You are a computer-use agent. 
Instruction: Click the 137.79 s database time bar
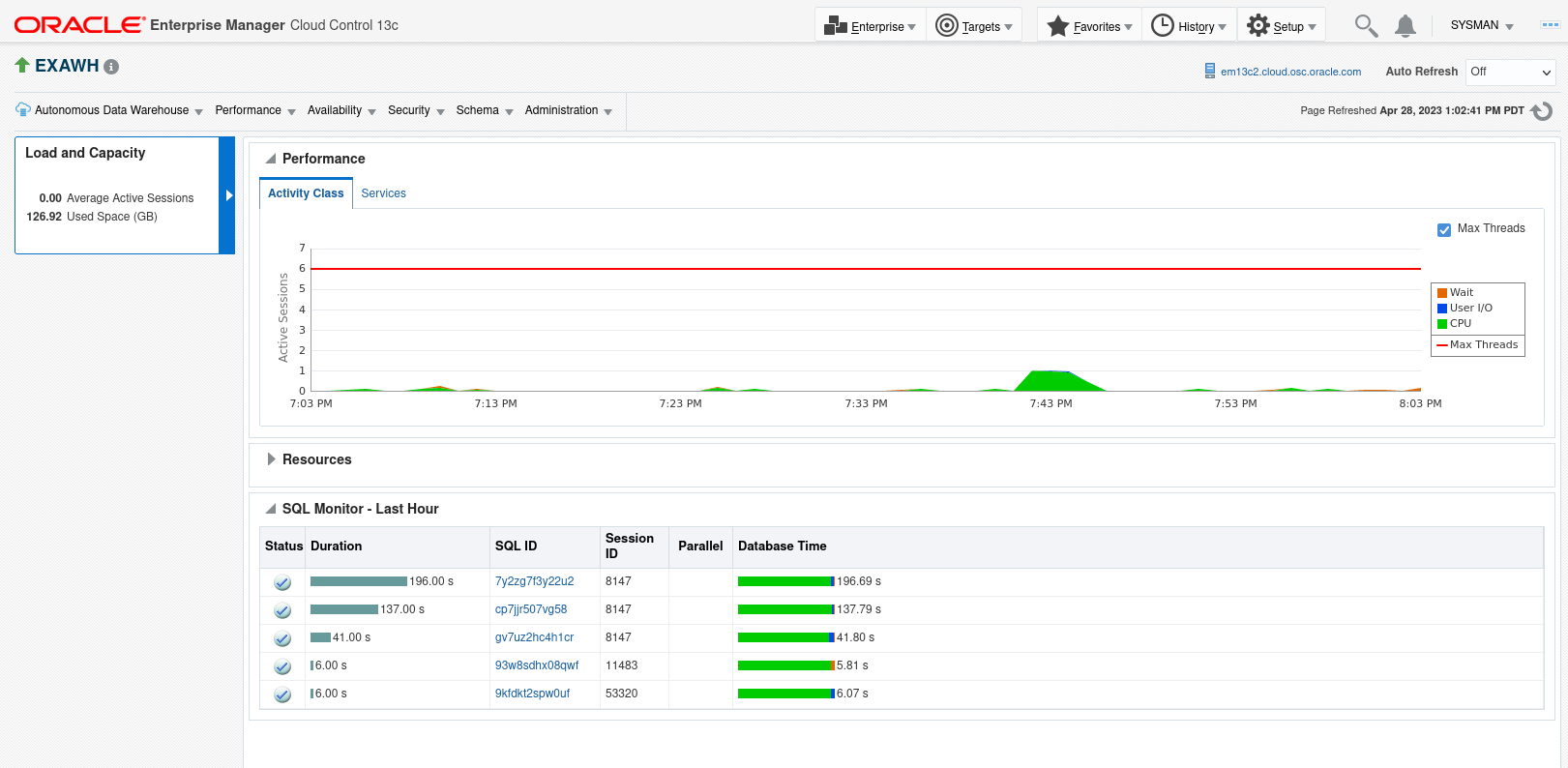(x=786, y=609)
